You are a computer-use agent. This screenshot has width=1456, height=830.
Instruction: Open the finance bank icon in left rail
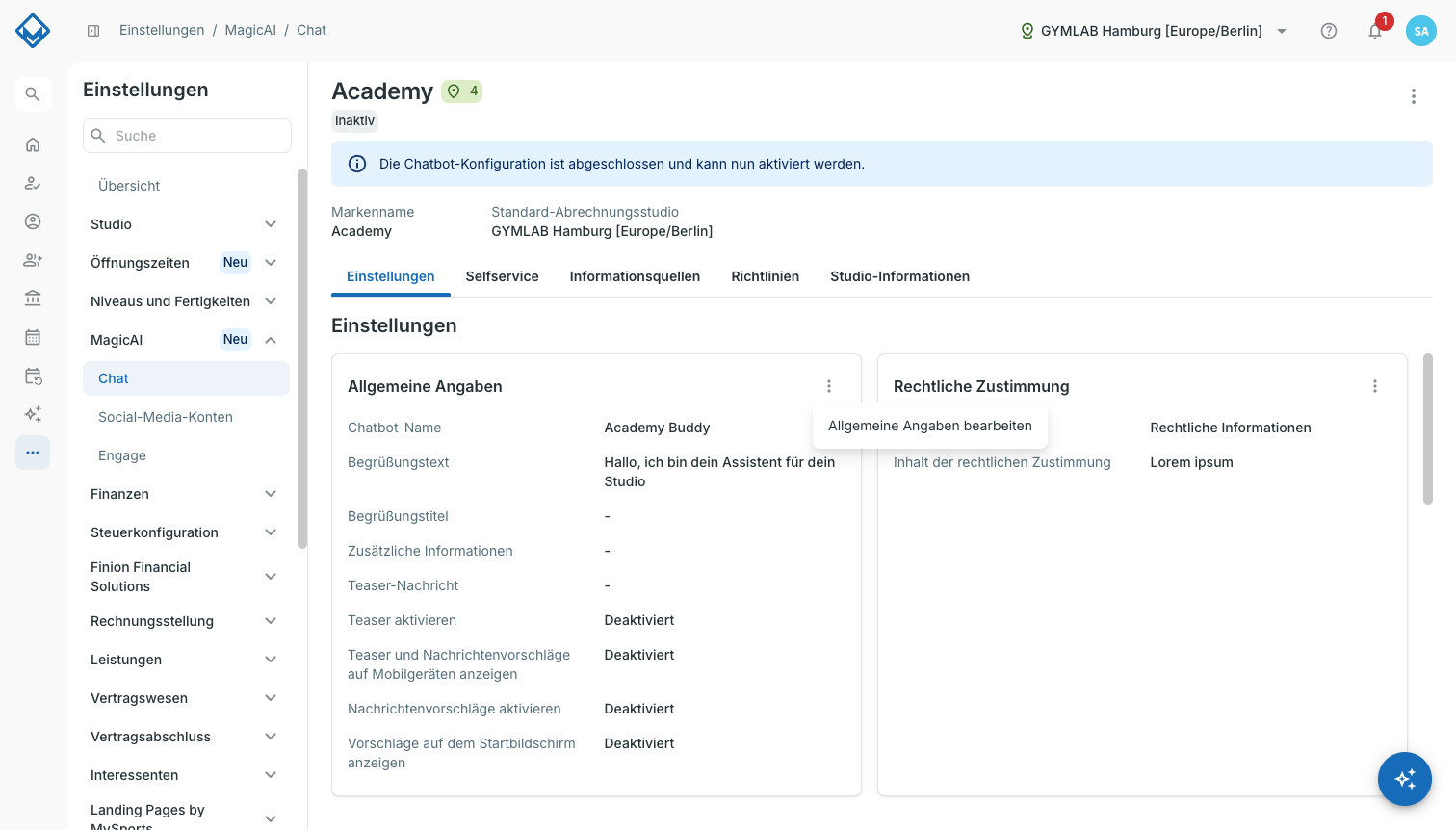[x=33, y=298]
